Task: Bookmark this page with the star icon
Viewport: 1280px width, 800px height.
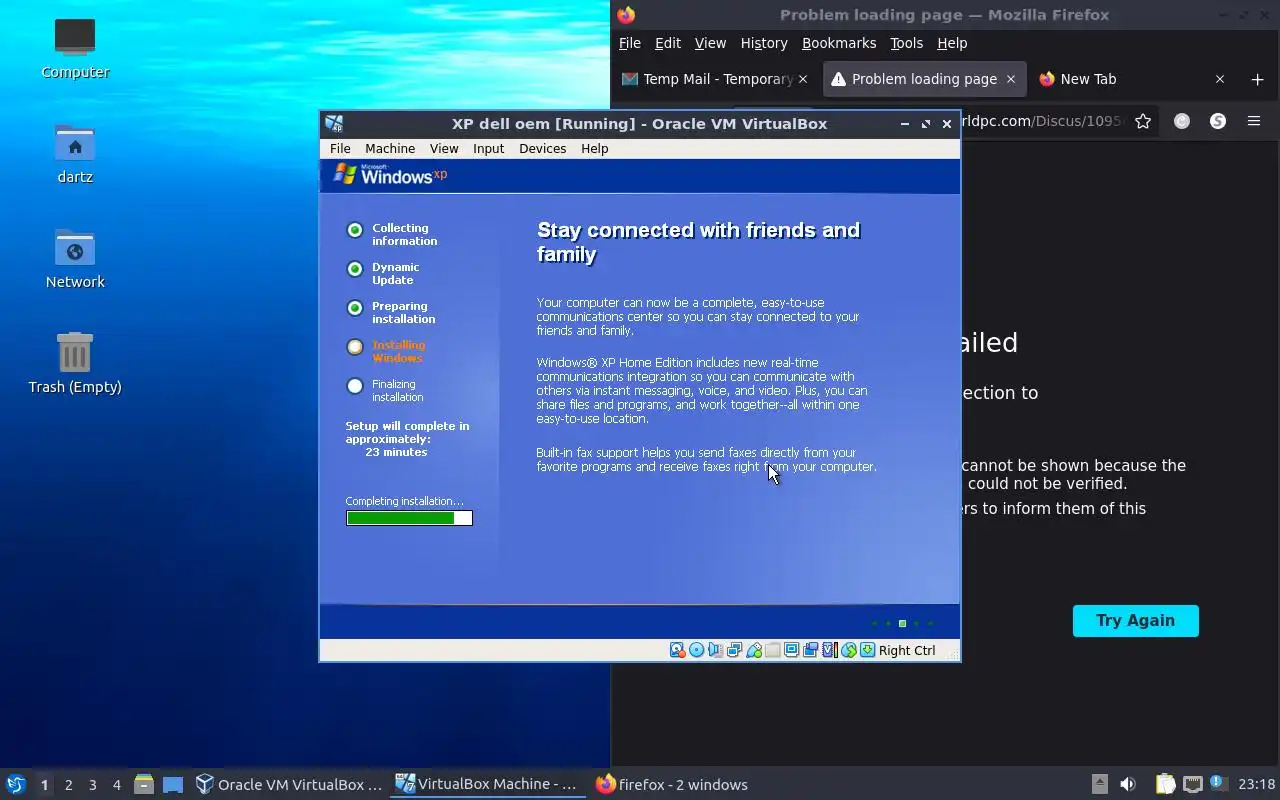Action: (1143, 121)
